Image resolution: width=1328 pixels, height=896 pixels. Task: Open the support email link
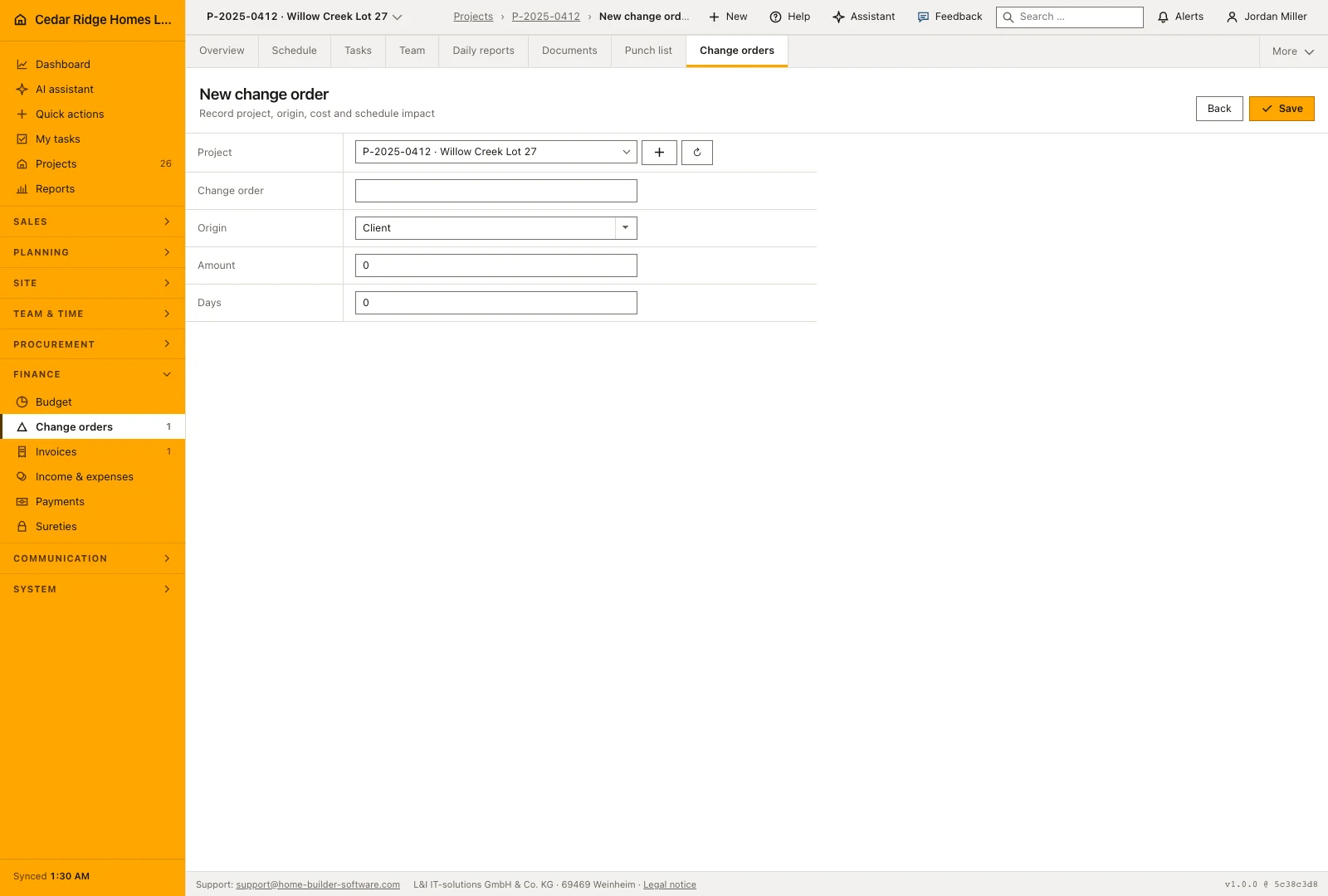coord(318,884)
